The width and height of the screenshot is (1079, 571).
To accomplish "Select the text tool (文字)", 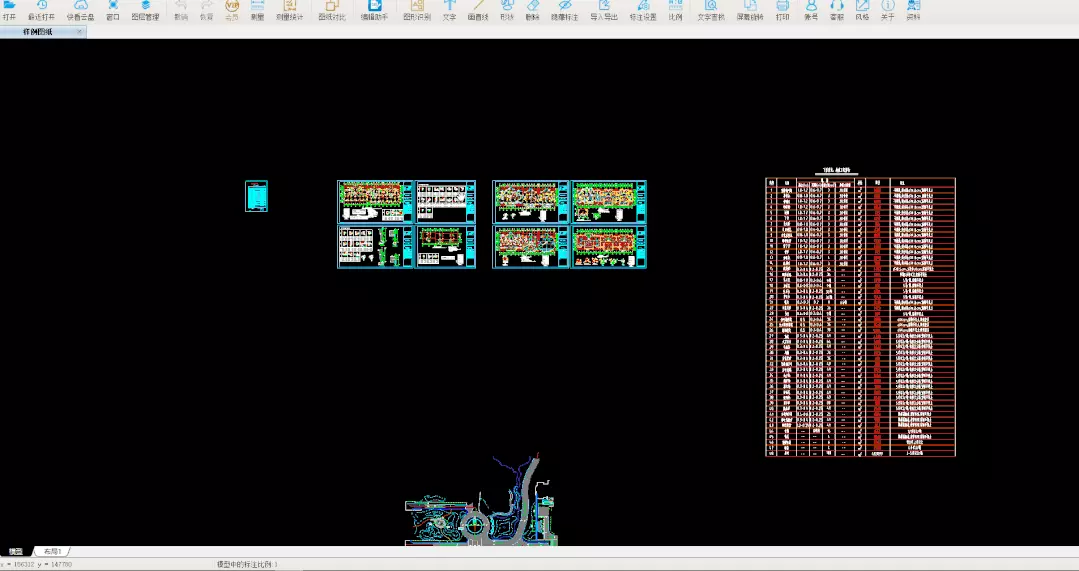I will [449, 10].
